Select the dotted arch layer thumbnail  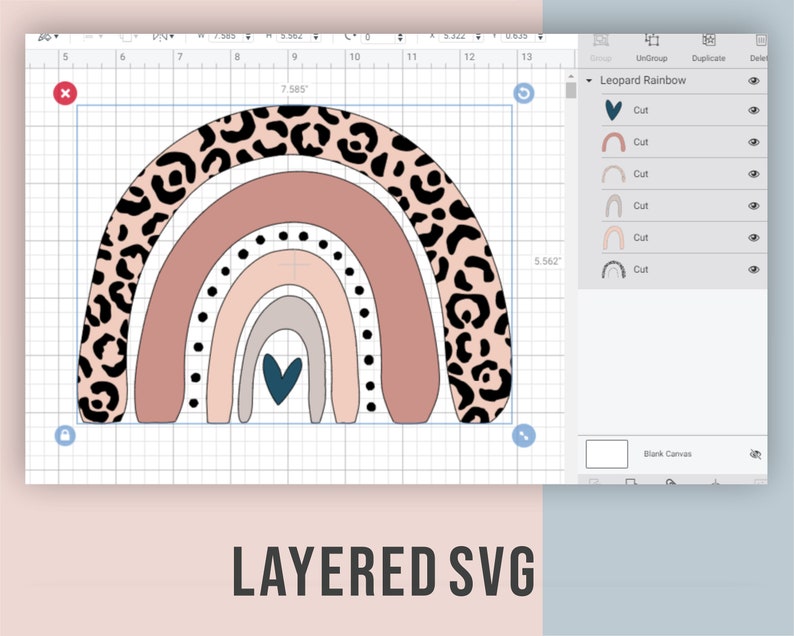[x=613, y=174]
